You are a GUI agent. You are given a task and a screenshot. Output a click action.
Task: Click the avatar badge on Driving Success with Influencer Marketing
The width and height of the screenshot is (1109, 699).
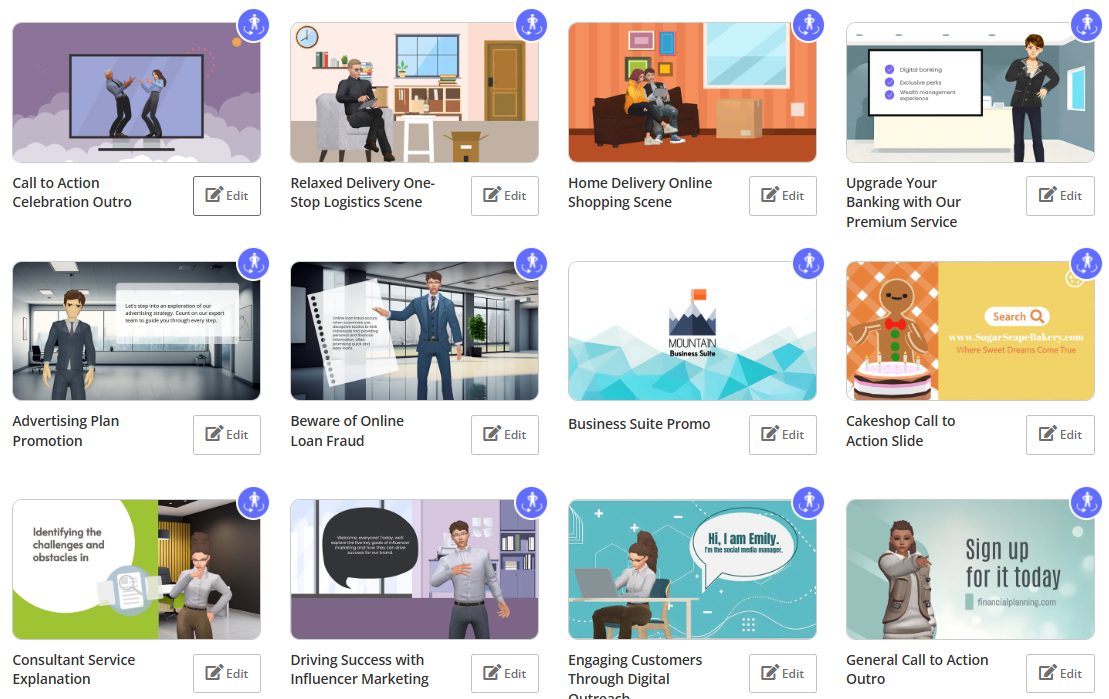(x=531, y=503)
